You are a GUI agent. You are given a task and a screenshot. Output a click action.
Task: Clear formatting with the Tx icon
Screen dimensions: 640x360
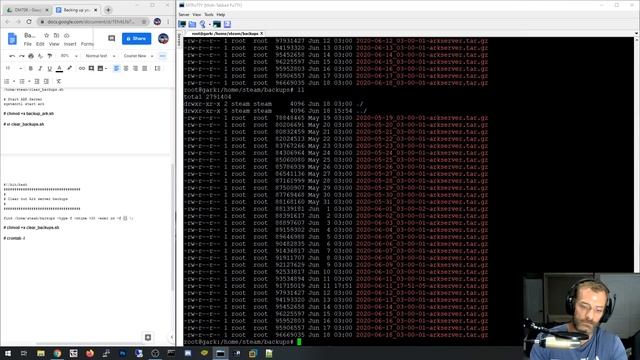[x=58, y=81]
